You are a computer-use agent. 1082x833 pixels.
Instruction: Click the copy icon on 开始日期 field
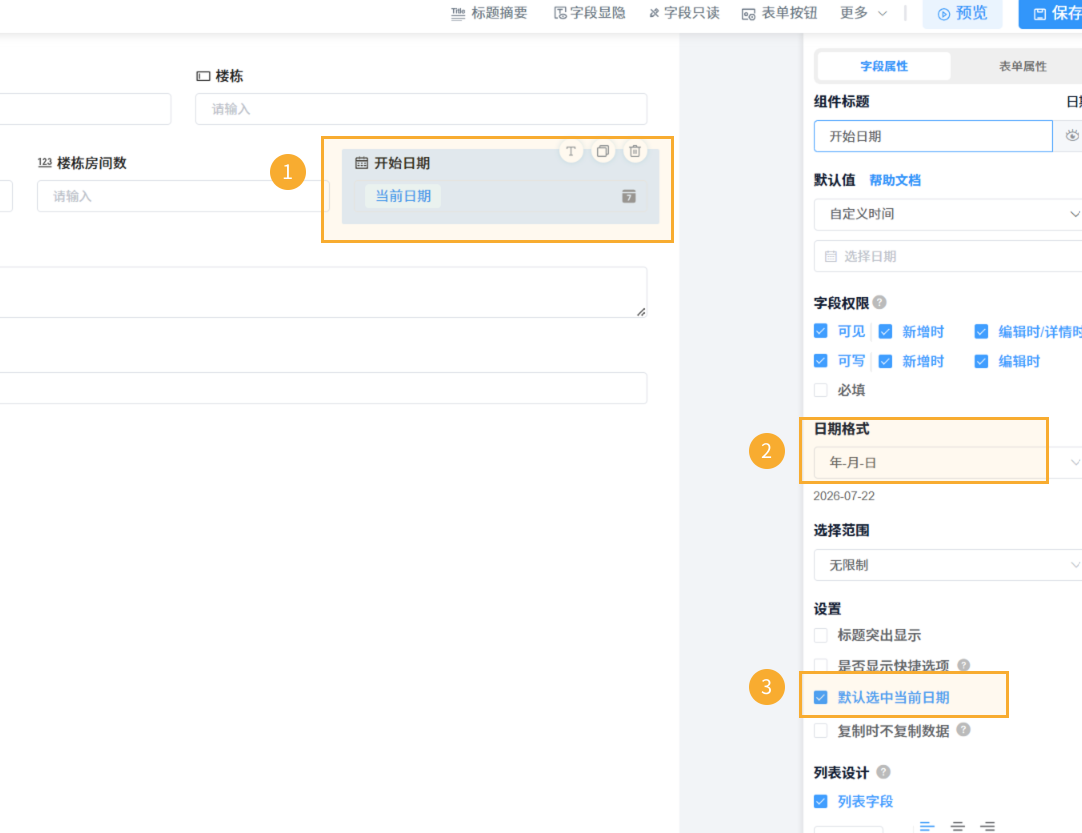tap(603, 151)
